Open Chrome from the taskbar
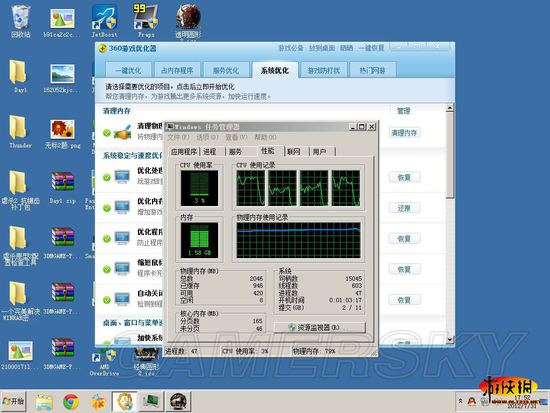Screen dimensions: 550x413 [71, 401]
